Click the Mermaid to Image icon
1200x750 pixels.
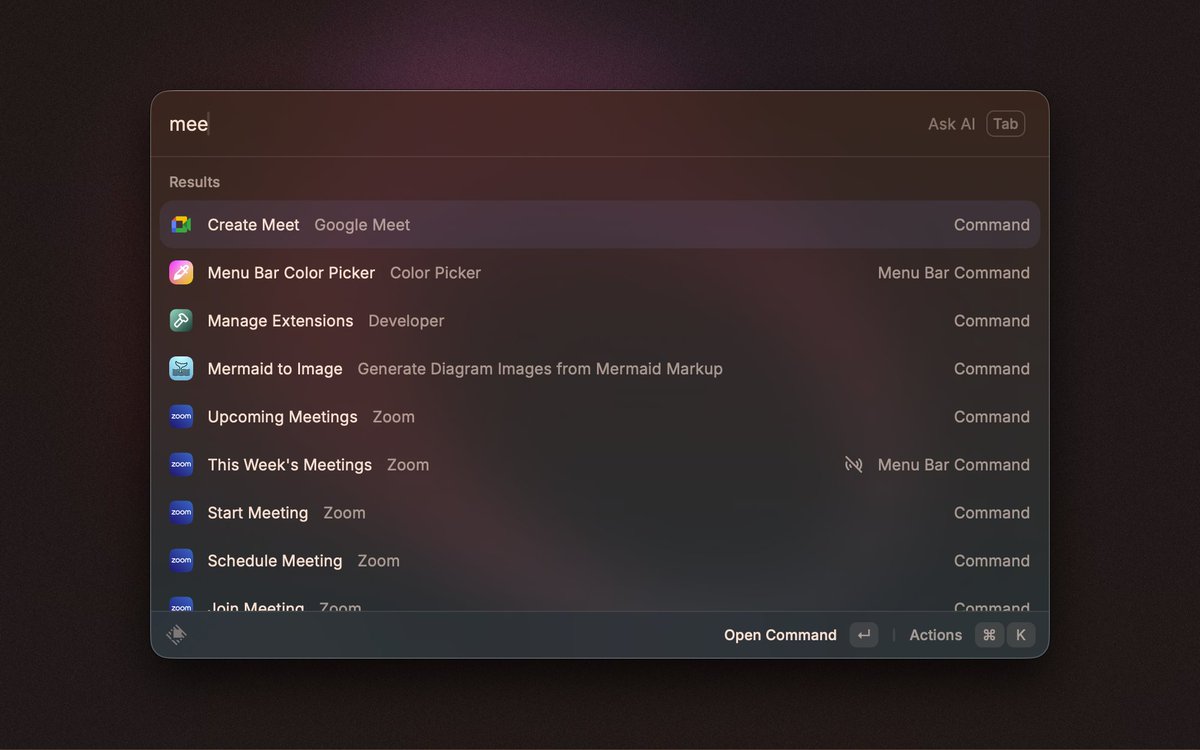click(181, 369)
